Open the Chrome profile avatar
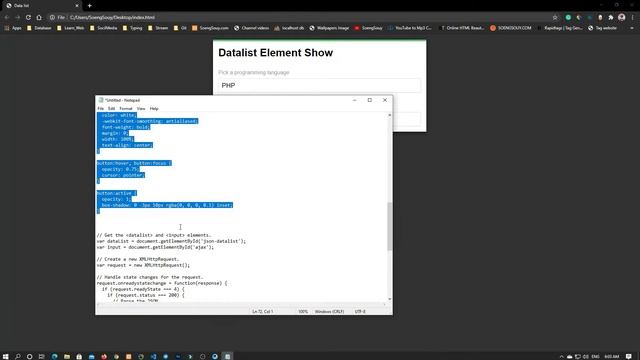Screen dimensions: 640x360 coord(622,17)
